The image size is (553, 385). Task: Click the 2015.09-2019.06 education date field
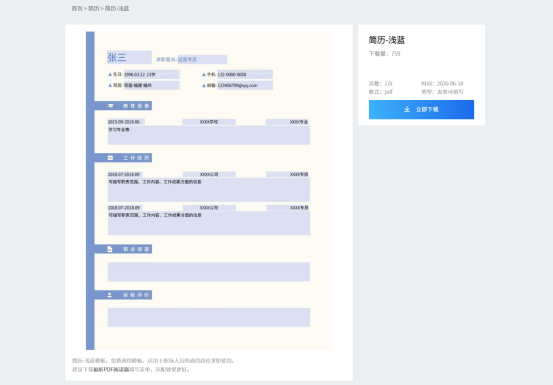coord(126,122)
